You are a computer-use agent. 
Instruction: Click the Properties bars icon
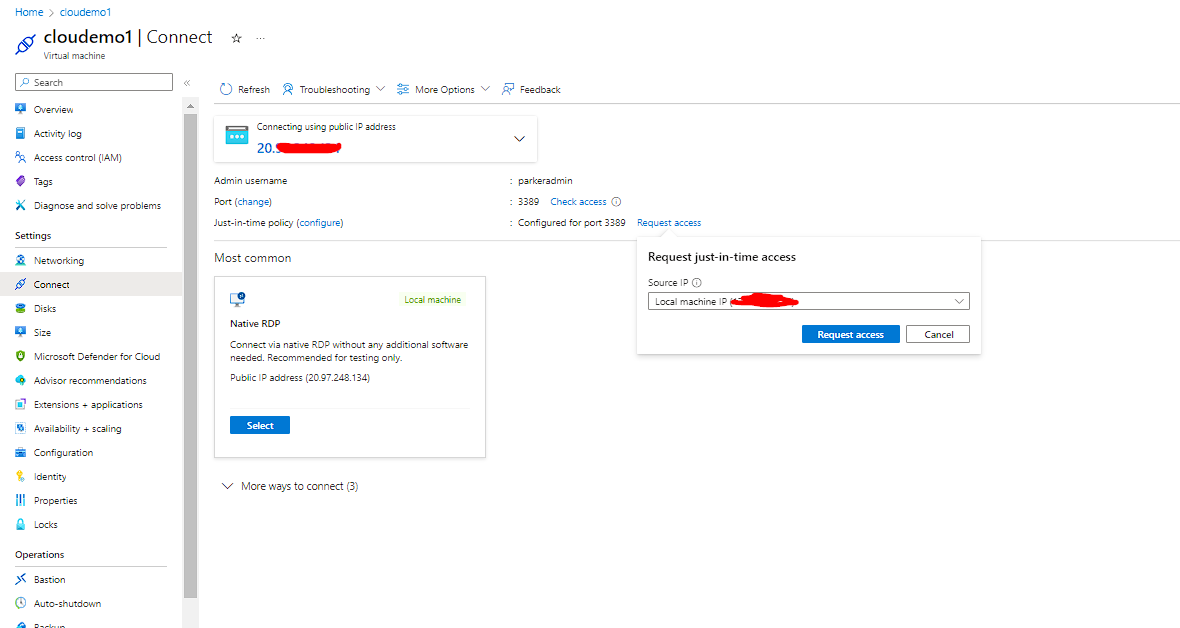[20, 501]
